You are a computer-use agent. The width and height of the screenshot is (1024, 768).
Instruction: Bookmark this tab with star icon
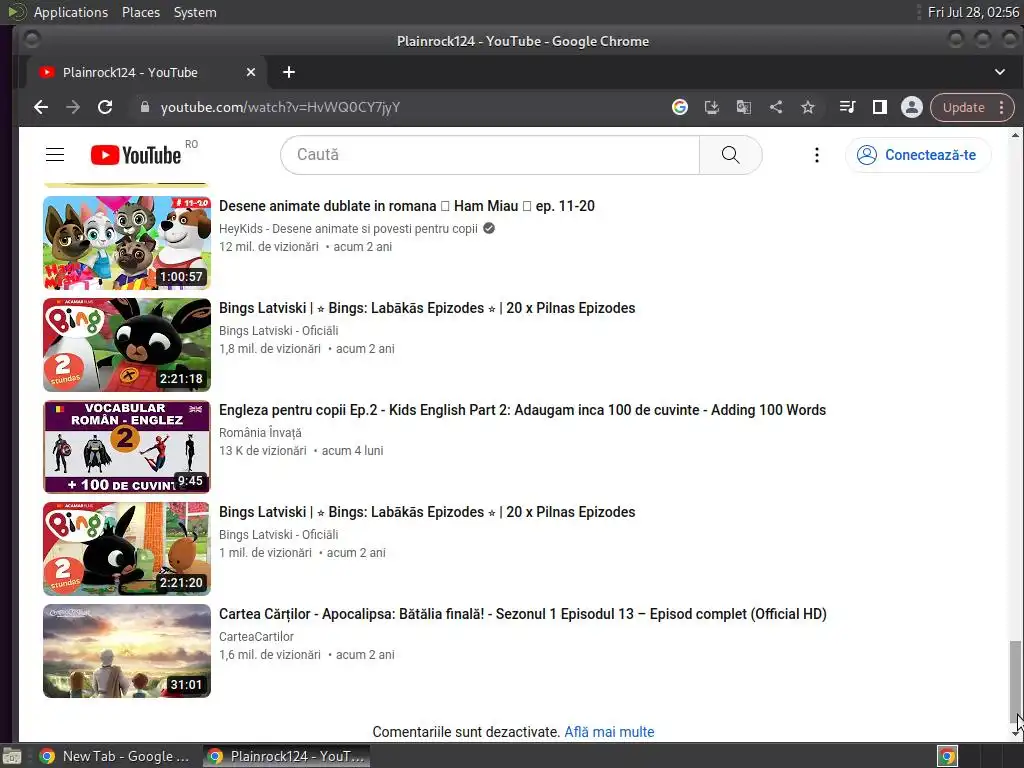[808, 107]
